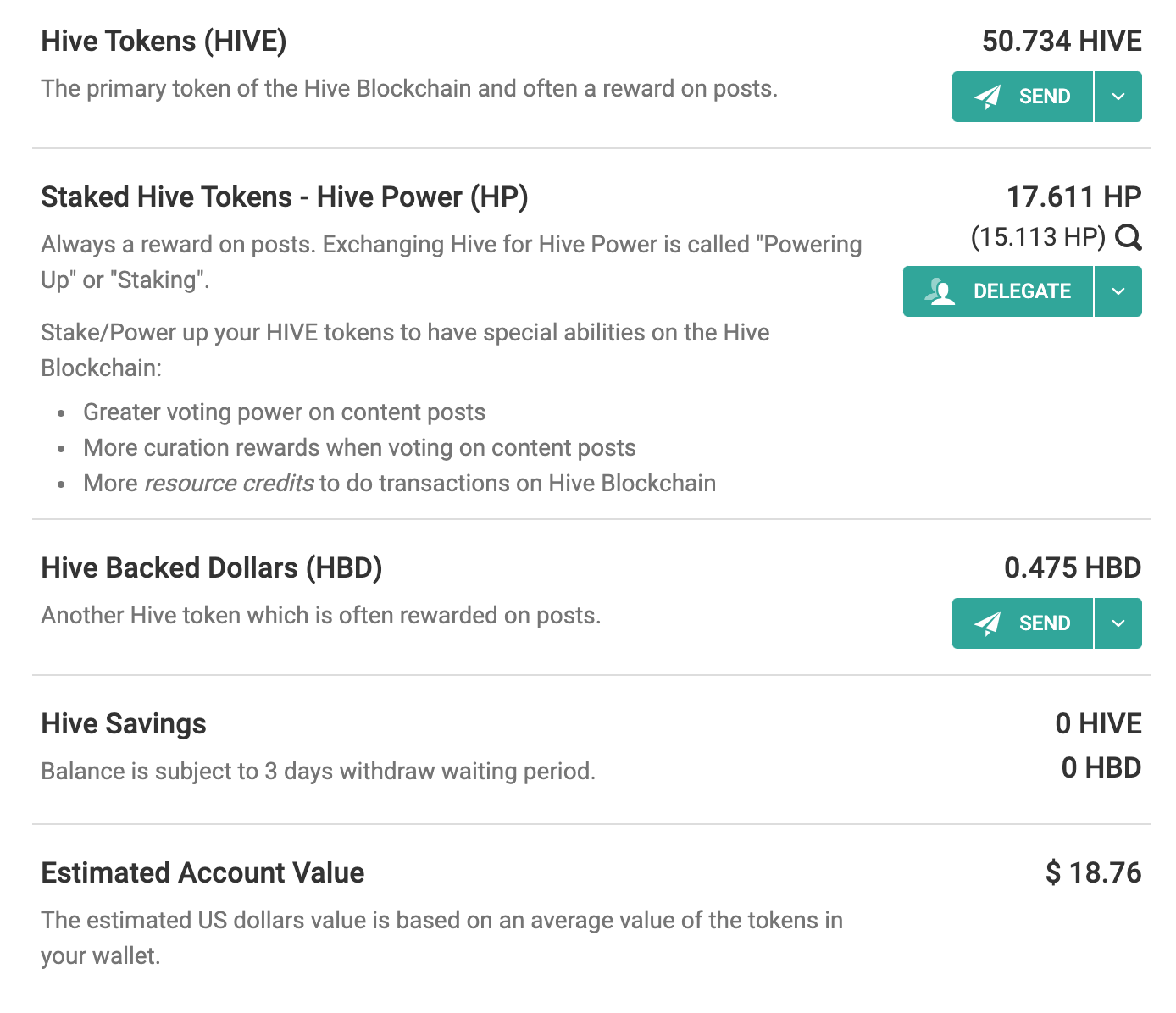Send HIVE tokens with the Send button
This screenshot has height=1013, width=1176.
(x=1023, y=97)
